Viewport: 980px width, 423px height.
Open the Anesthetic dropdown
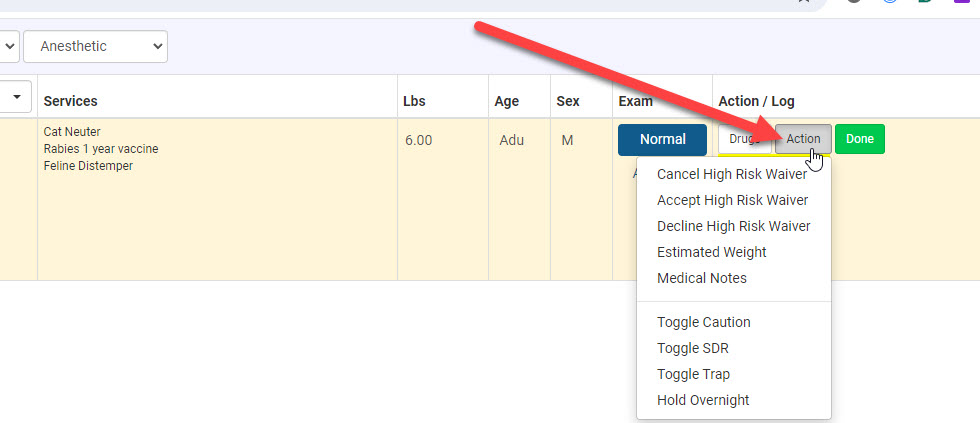tap(95, 46)
